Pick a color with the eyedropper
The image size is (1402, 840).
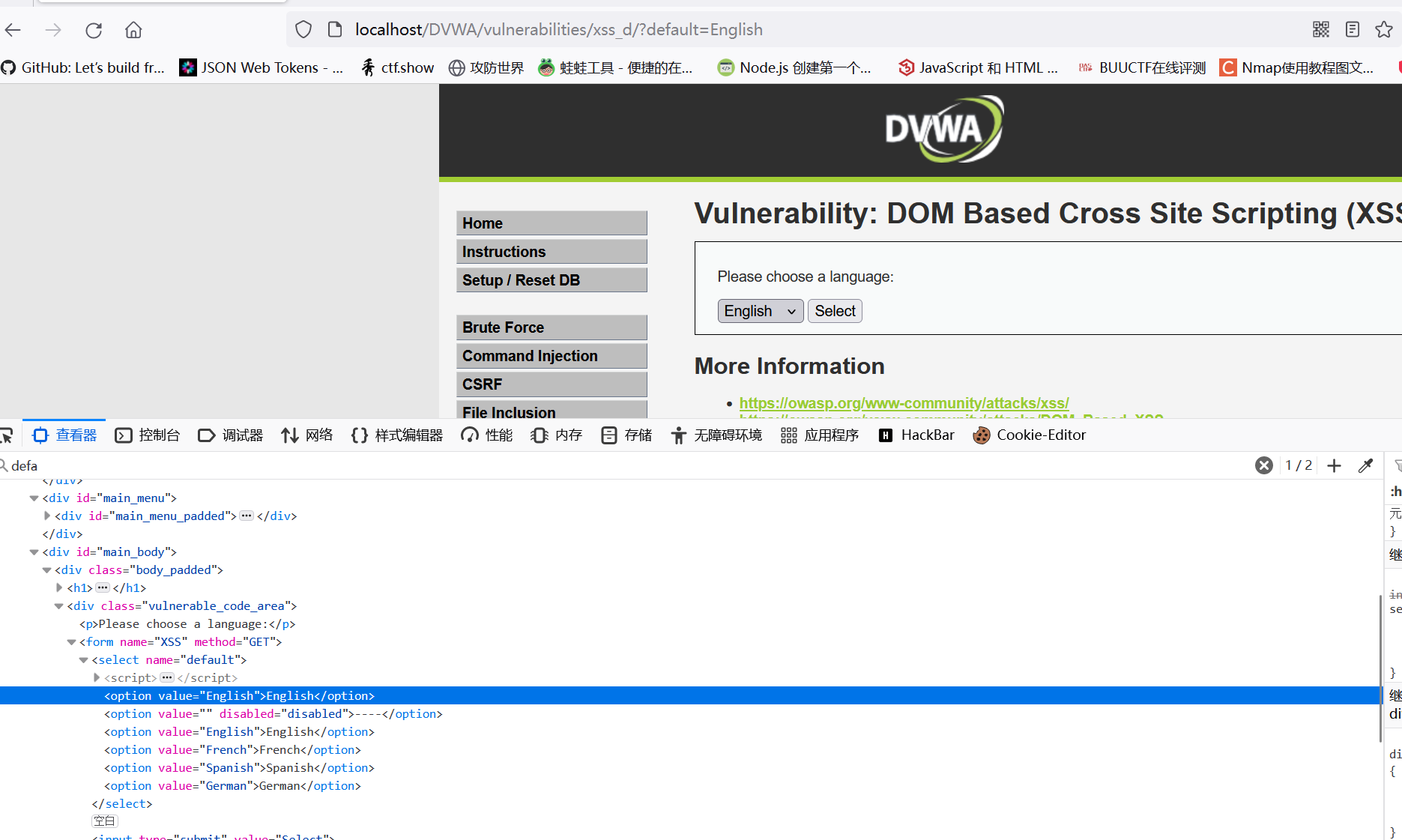[x=1366, y=465]
